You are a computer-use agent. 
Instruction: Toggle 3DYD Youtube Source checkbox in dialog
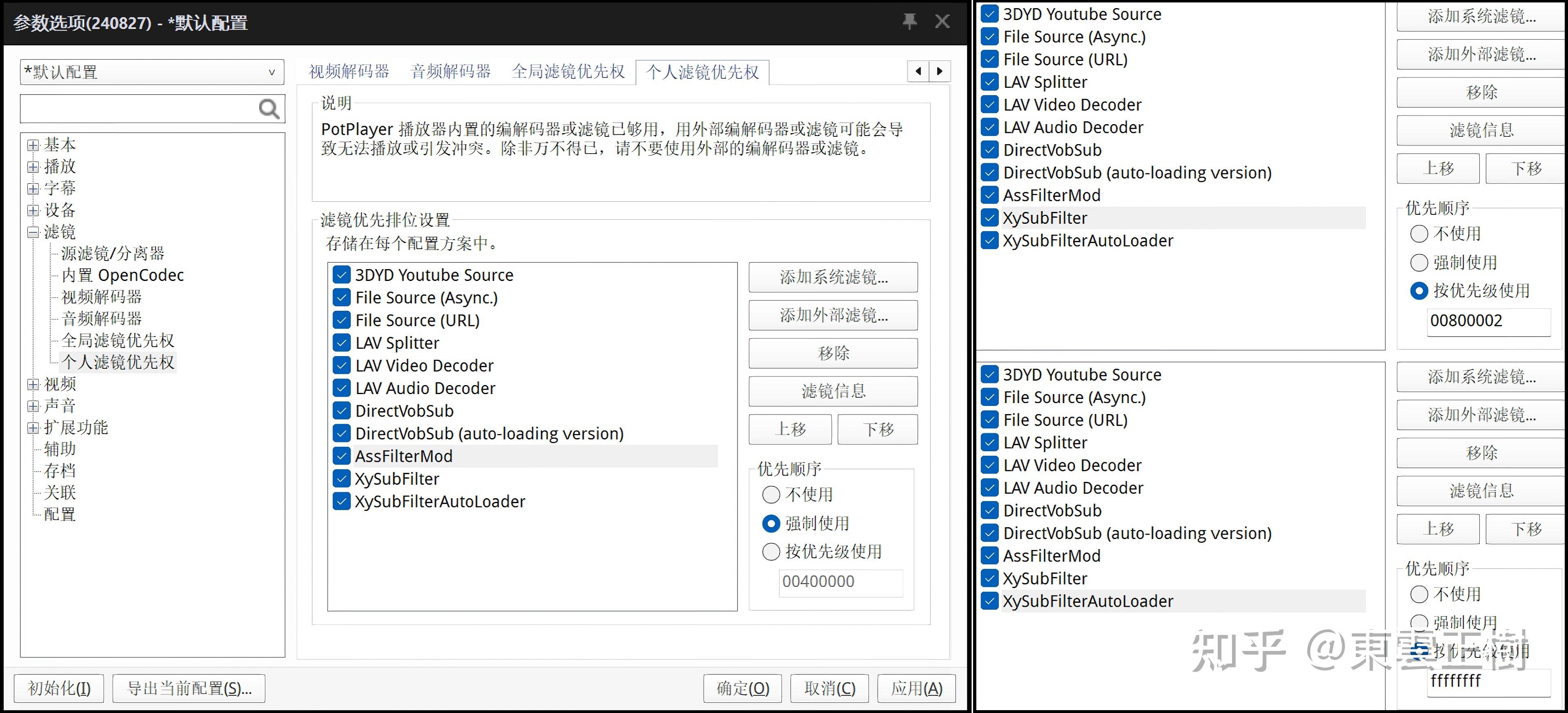[x=341, y=275]
